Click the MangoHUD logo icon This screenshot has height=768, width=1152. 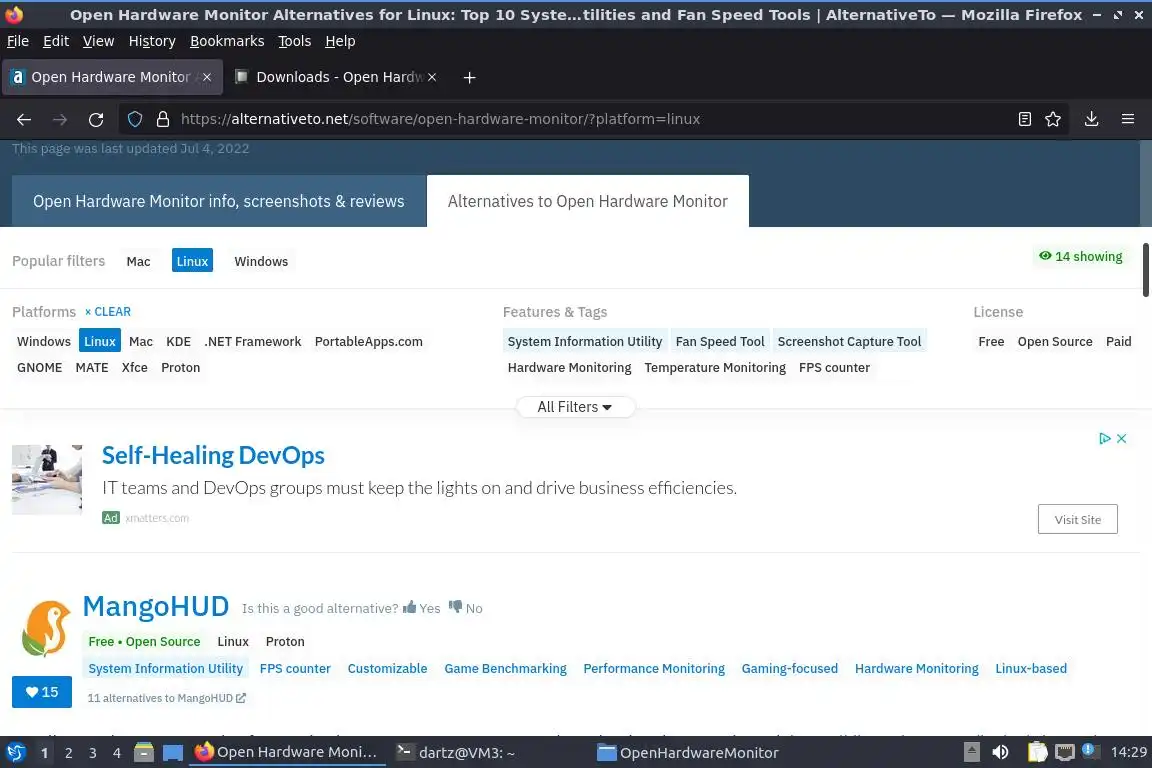[46, 629]
